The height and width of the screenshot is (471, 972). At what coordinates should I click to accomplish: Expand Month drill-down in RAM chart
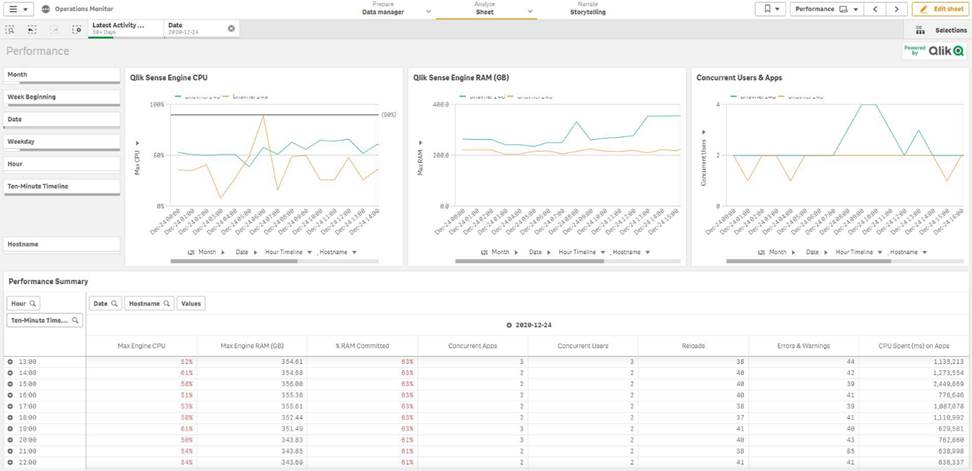click(x=516, y=252)
